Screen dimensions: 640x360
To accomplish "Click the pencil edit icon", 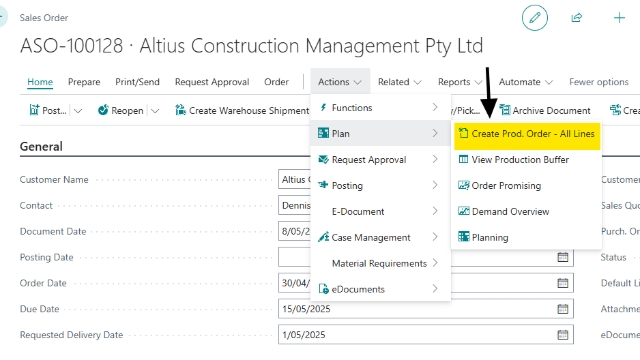I will pyautogui.click(x=535, y=18).
